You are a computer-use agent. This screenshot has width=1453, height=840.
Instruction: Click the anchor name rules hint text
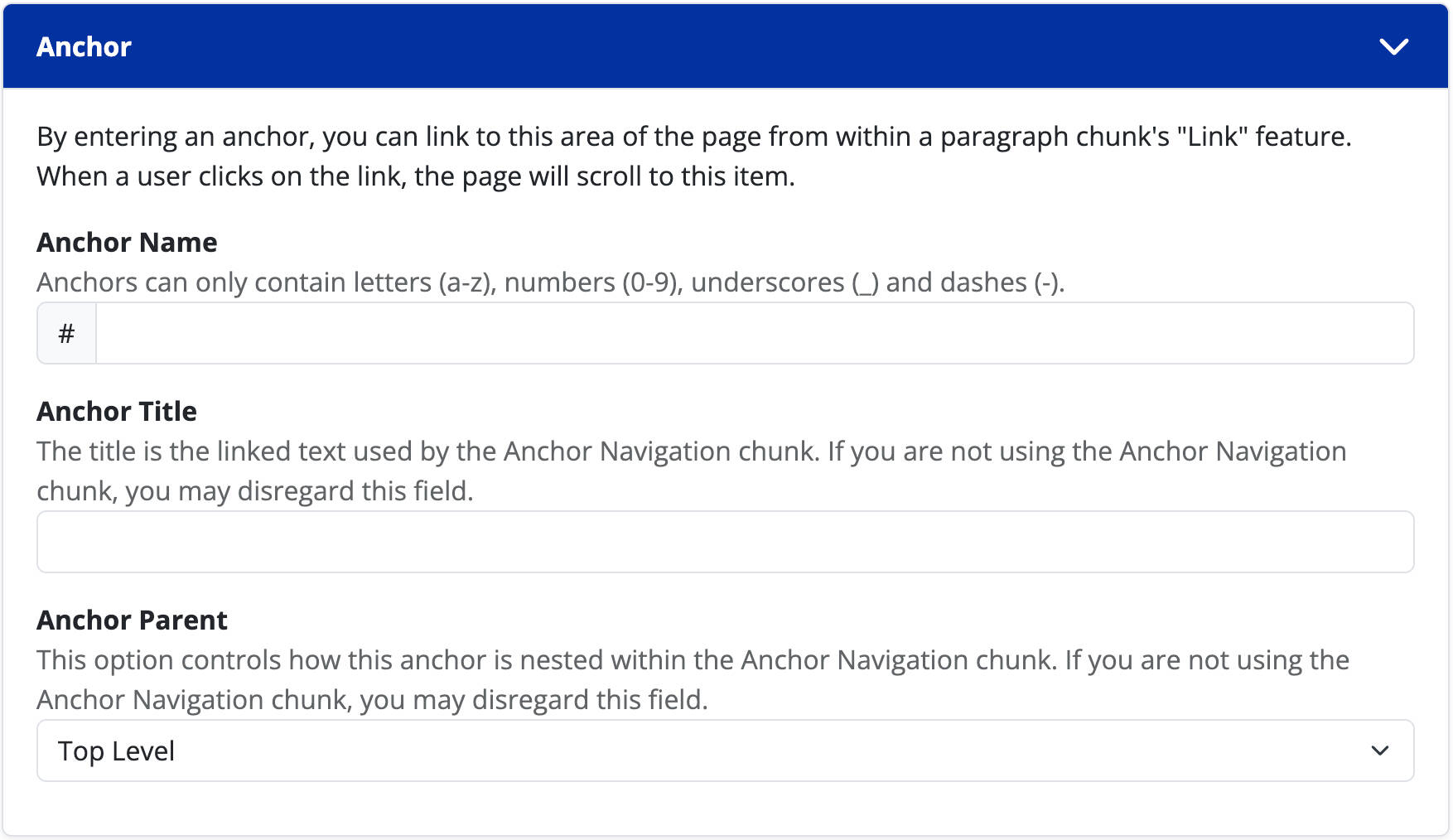coord(551,282)
